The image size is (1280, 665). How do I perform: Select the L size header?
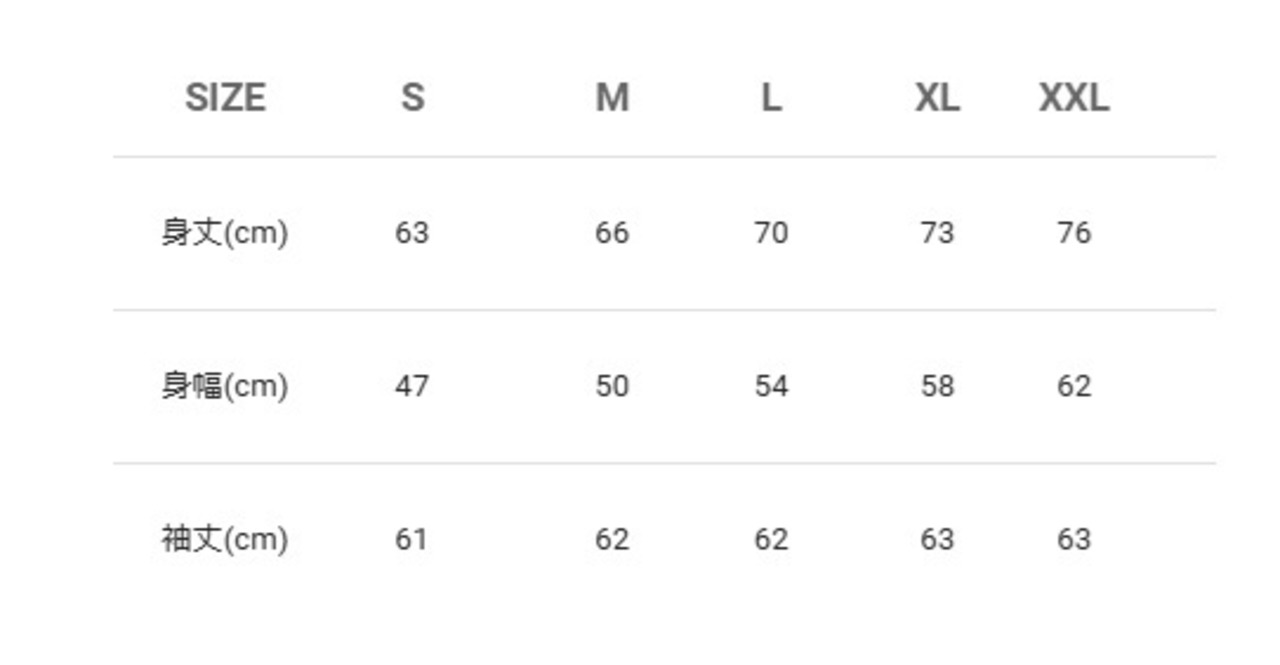pos(771,98)
